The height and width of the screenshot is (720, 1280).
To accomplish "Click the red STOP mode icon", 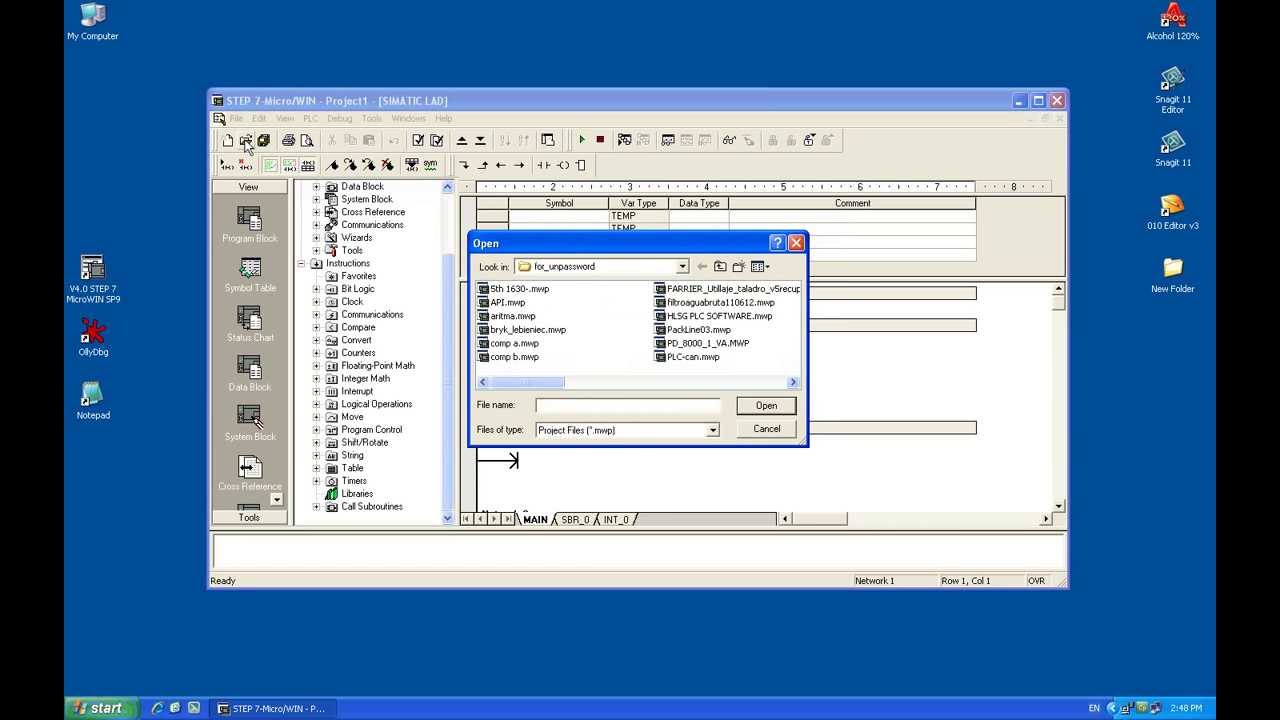I will (x=600, y=140).
